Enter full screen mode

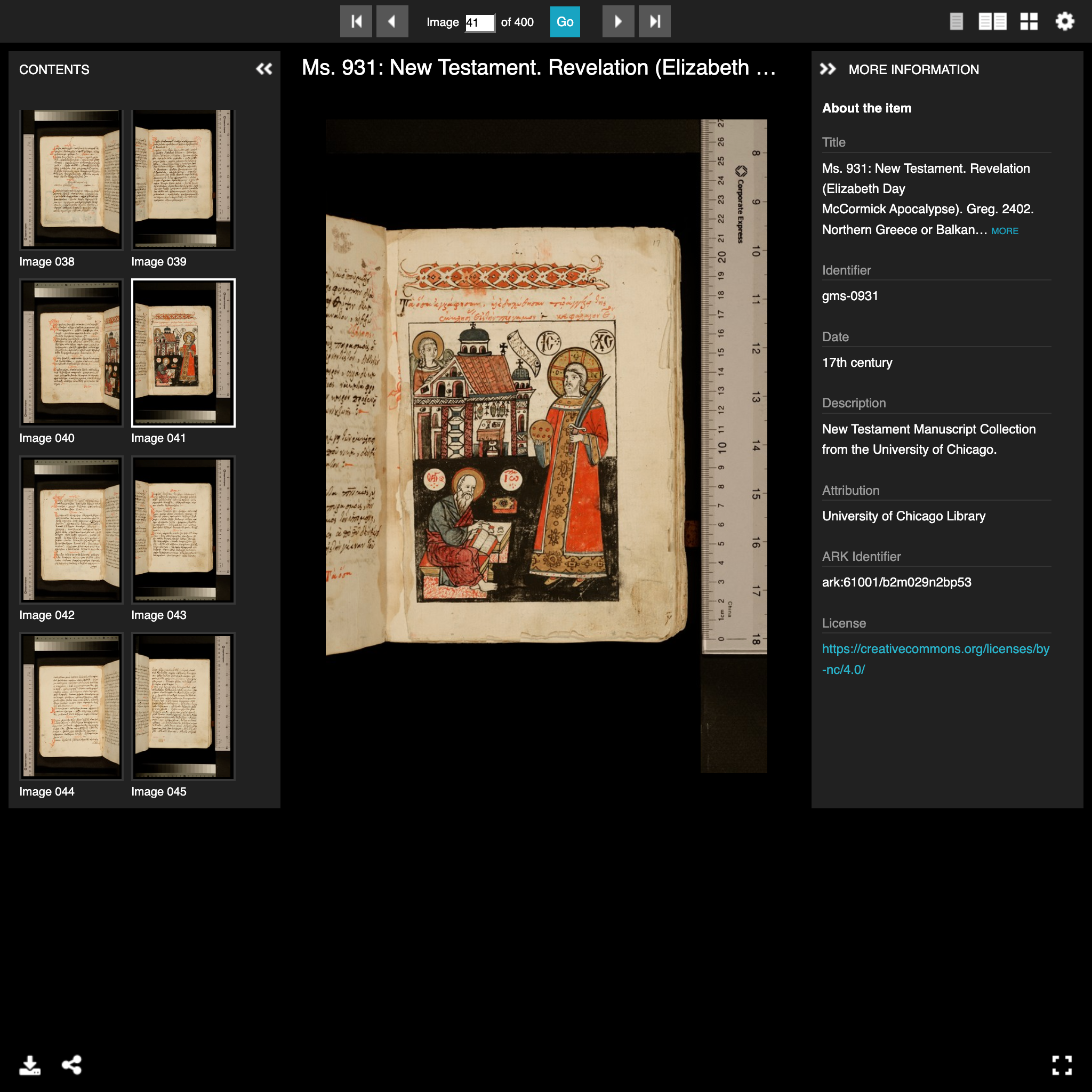[1062, 1065]
